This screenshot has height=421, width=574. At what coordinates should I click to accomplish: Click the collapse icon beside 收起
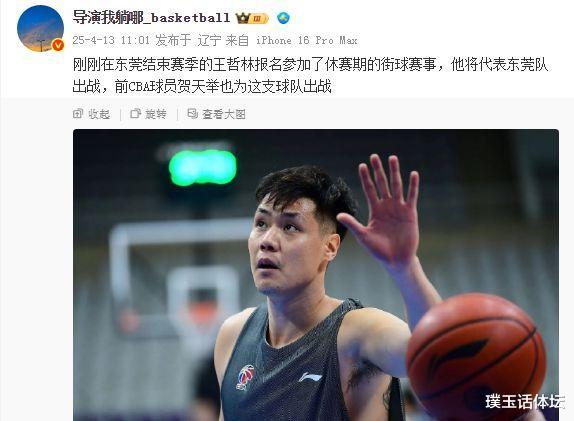click(x=78, y=114)
